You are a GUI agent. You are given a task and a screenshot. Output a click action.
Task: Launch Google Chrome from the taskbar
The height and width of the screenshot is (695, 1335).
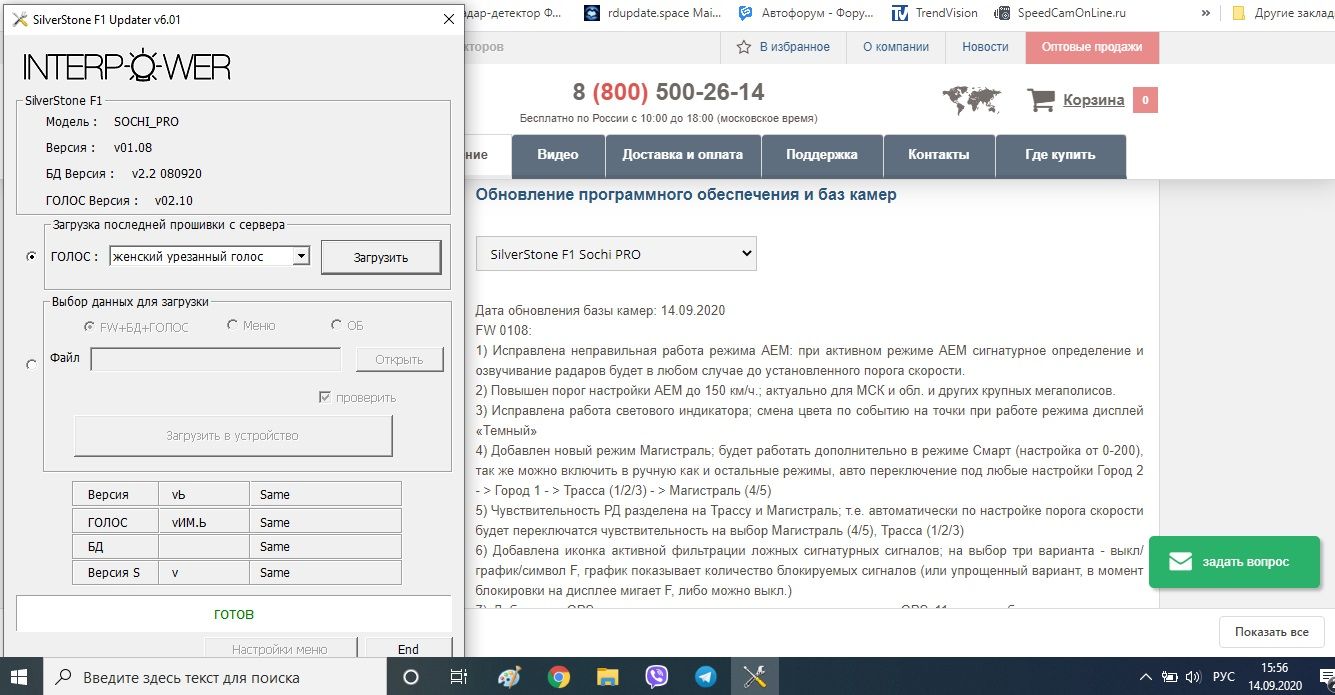(x=559, y=677)
